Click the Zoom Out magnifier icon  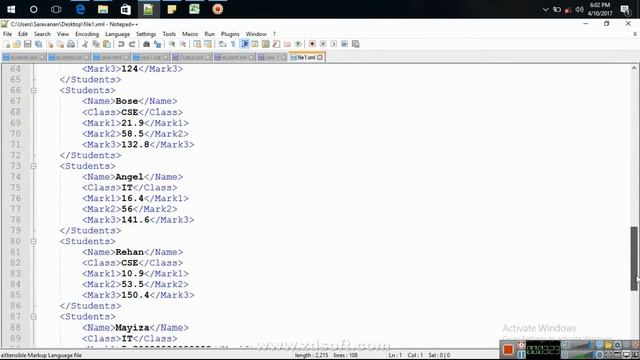tap(183, 44)
